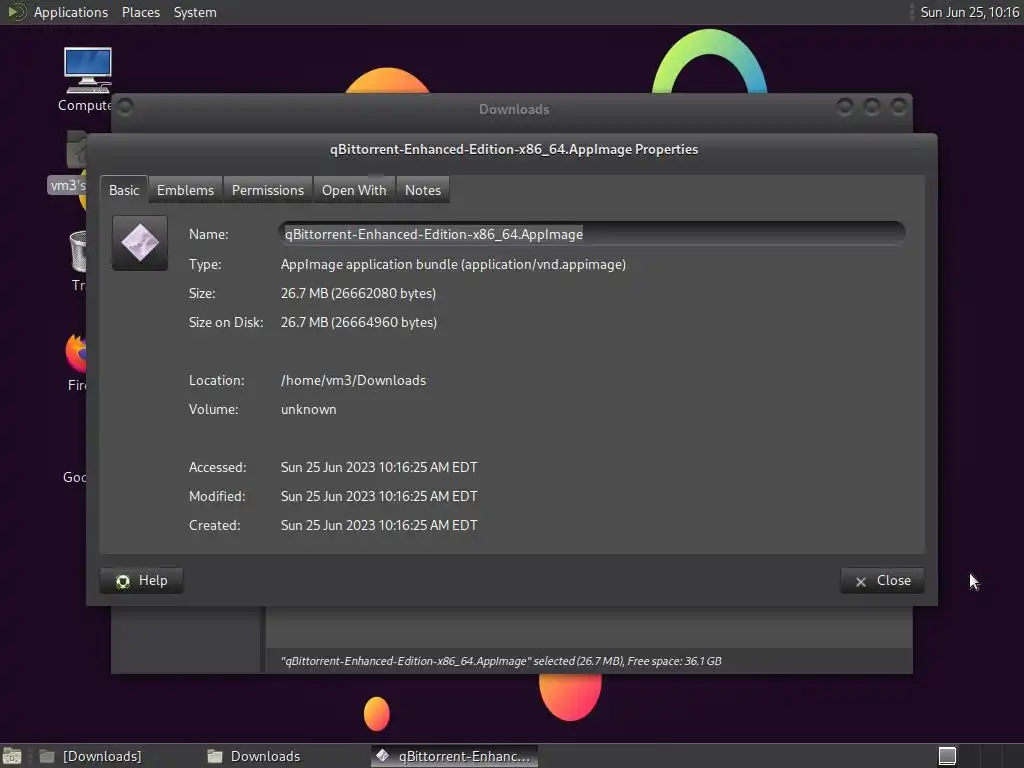Open the Open With tab

pos(354,190)
